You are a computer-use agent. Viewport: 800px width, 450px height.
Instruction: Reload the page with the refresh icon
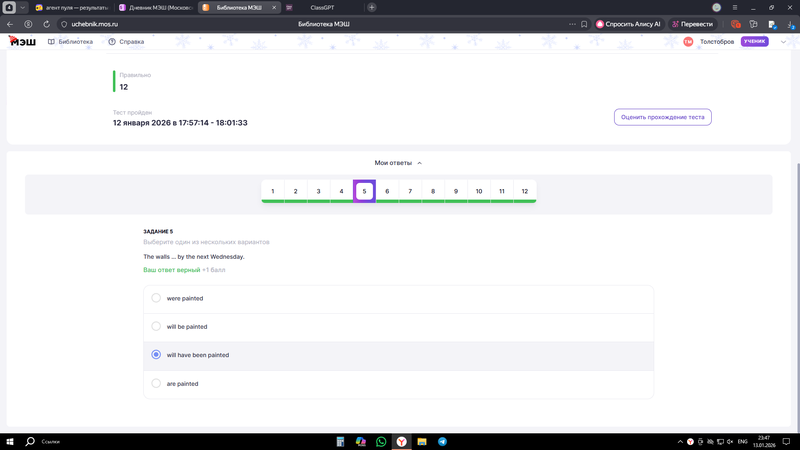click(46, 24)
